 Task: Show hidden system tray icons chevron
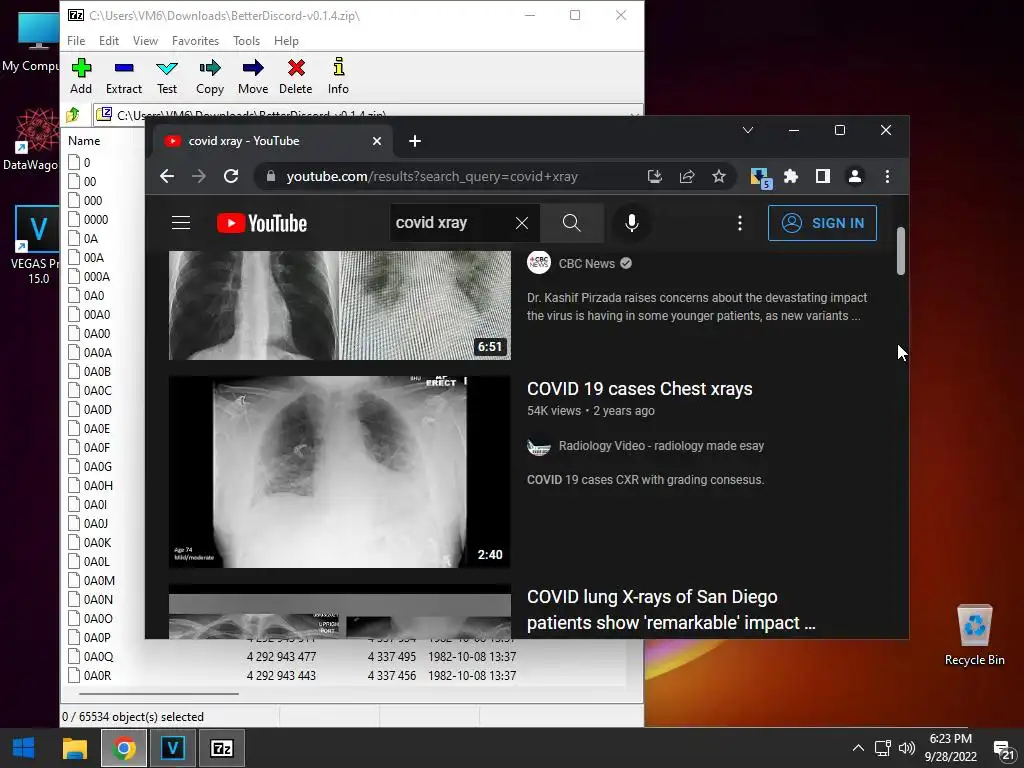coord(858,748)
